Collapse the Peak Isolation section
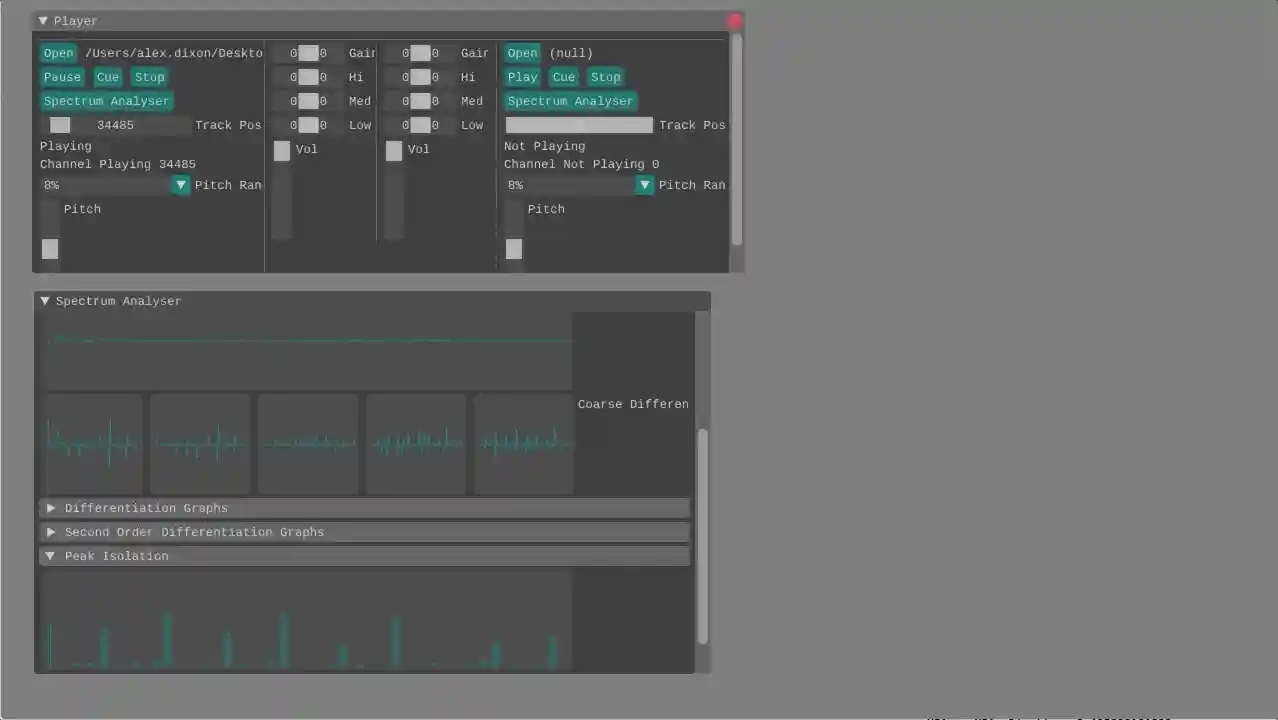1278x720 pixels. coord(116,556)
